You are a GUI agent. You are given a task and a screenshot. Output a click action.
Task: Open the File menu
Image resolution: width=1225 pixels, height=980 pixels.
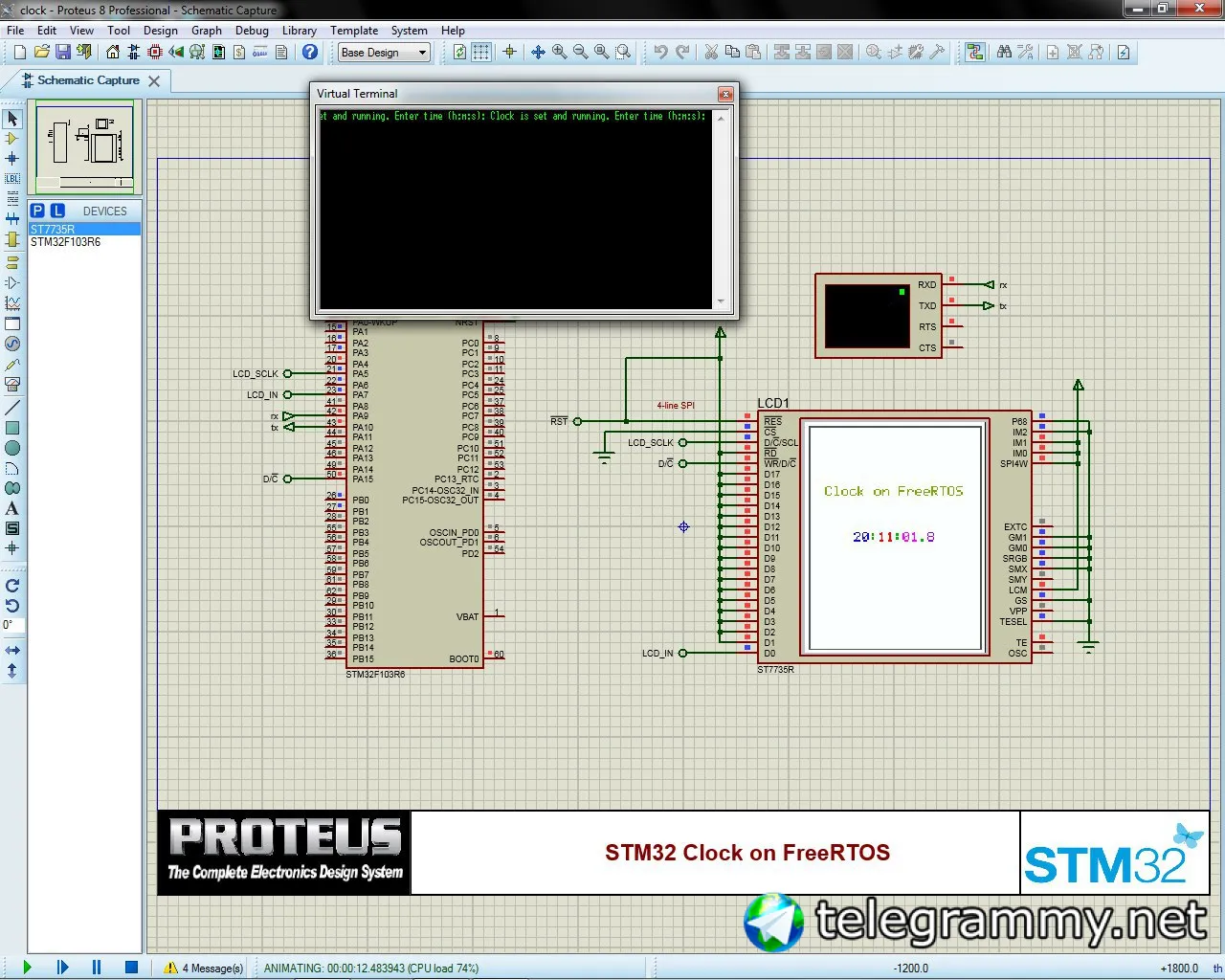click(15, 30)
